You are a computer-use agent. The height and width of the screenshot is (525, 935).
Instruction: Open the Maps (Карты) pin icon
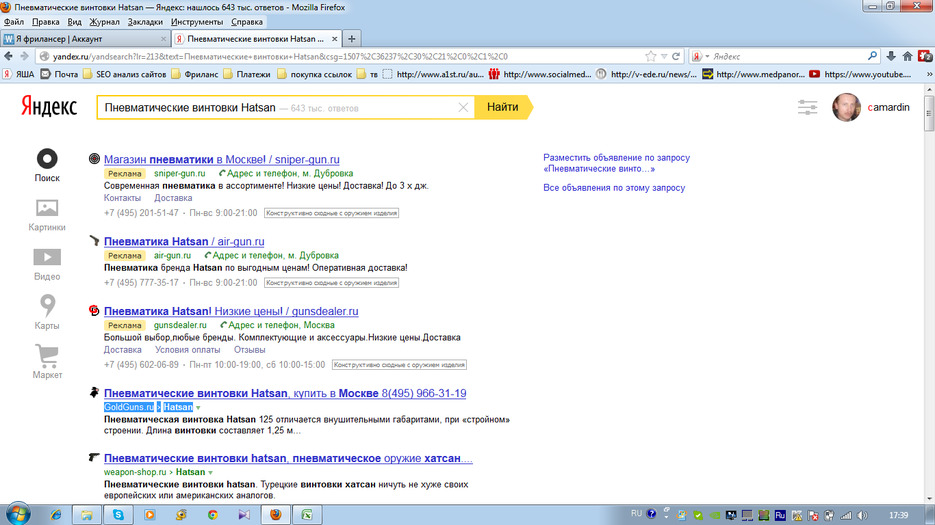47,305
